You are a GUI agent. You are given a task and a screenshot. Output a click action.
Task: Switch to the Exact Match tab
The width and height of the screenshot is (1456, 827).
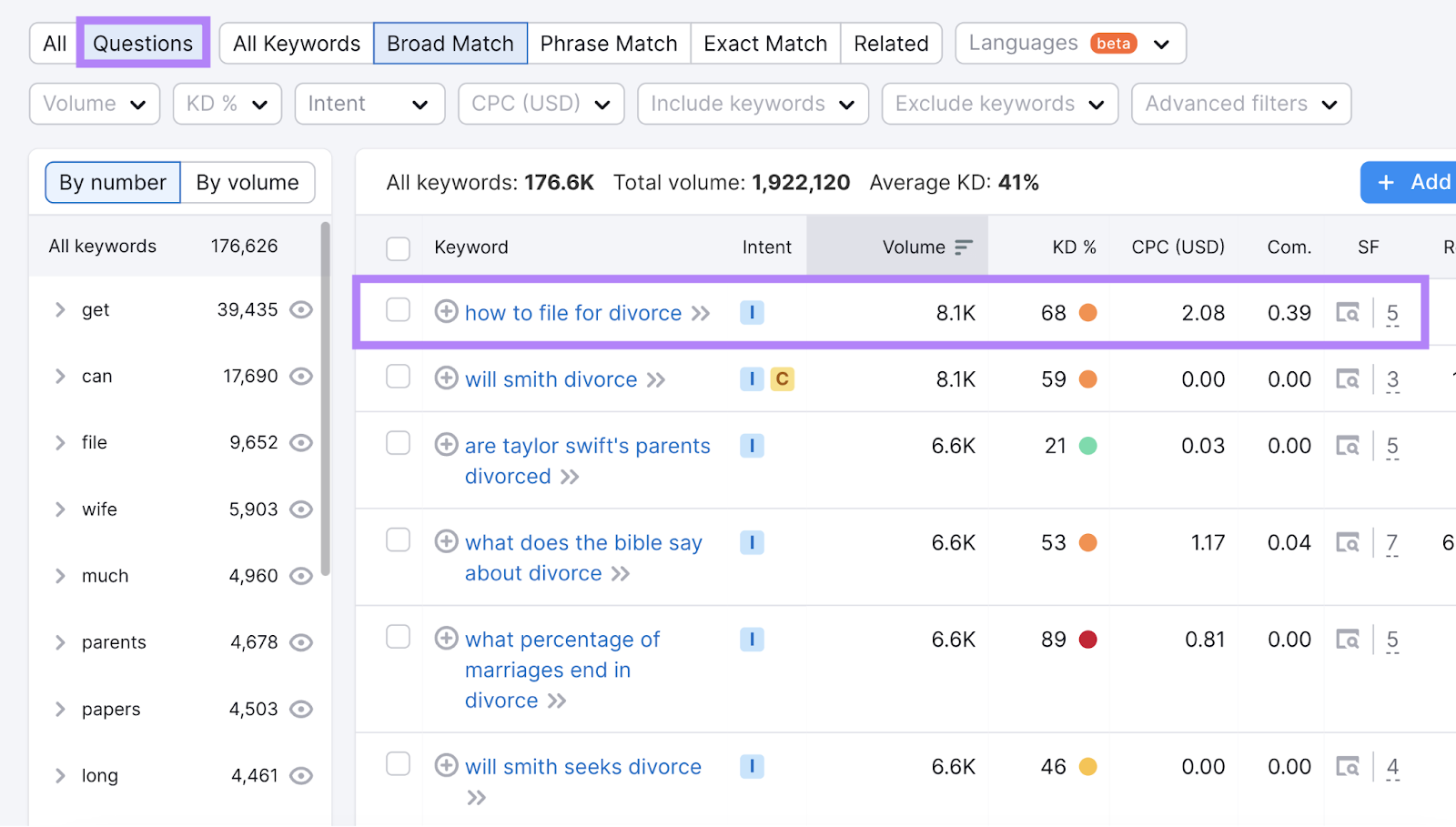tap(764, 43)
